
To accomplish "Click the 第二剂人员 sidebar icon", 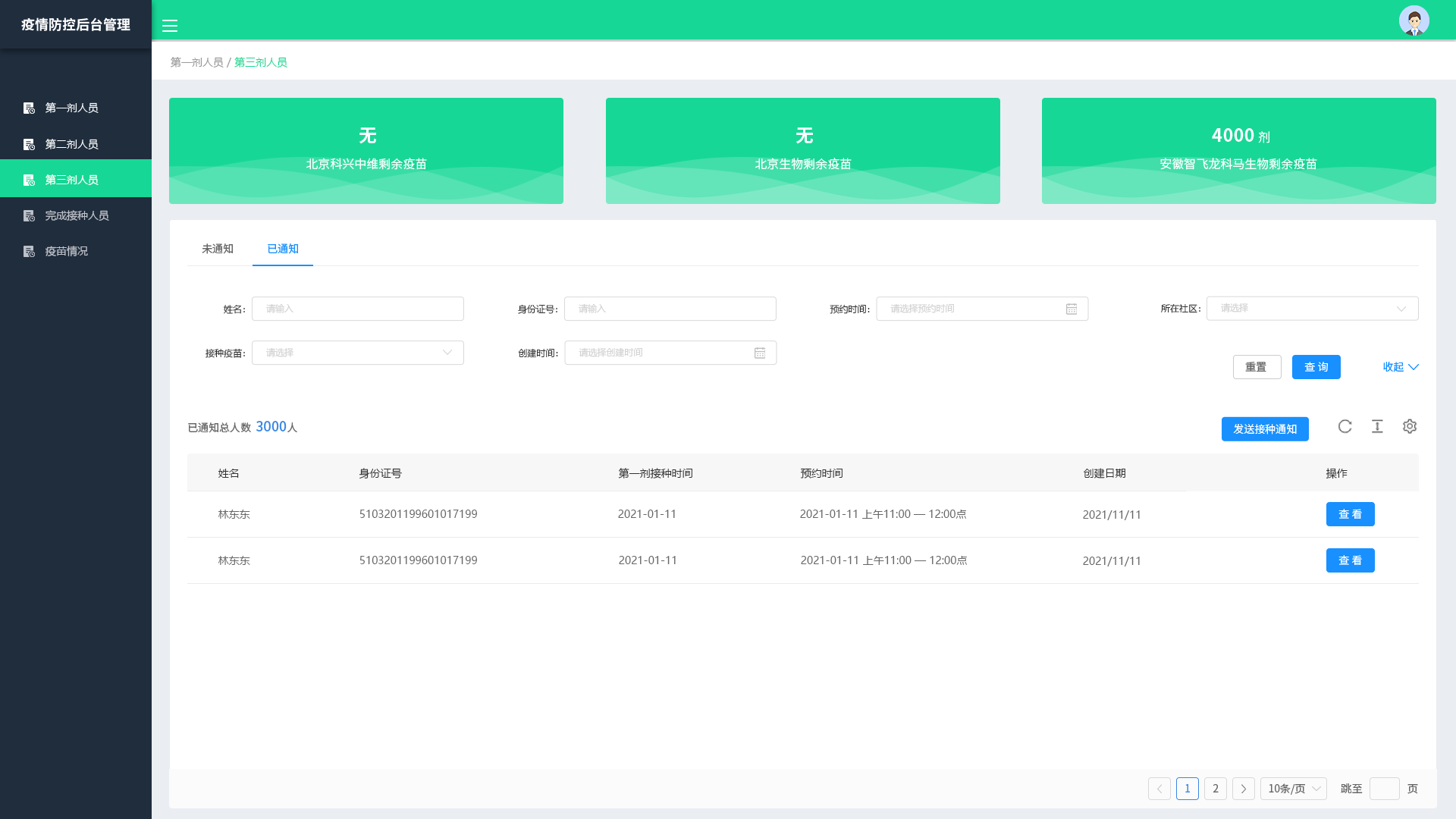I will 29,144.
